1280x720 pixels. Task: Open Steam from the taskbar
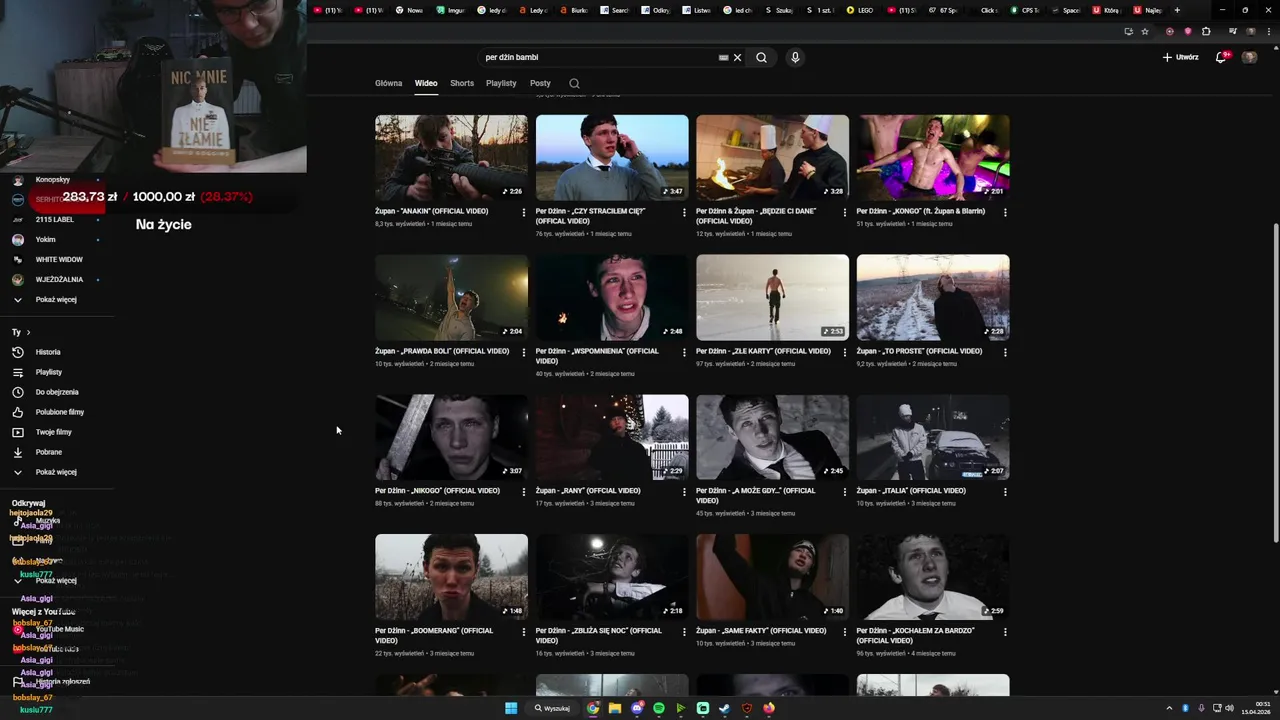[725, 708]
